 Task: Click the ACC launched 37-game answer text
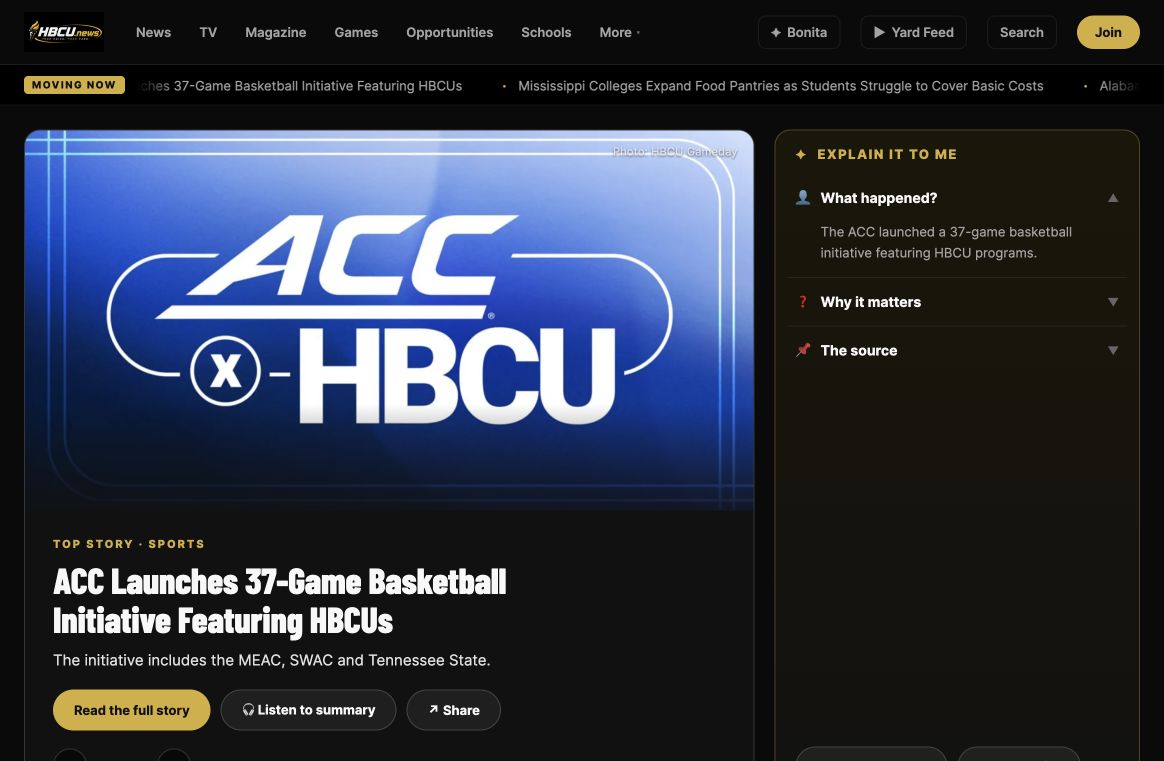tap(946, 243)
